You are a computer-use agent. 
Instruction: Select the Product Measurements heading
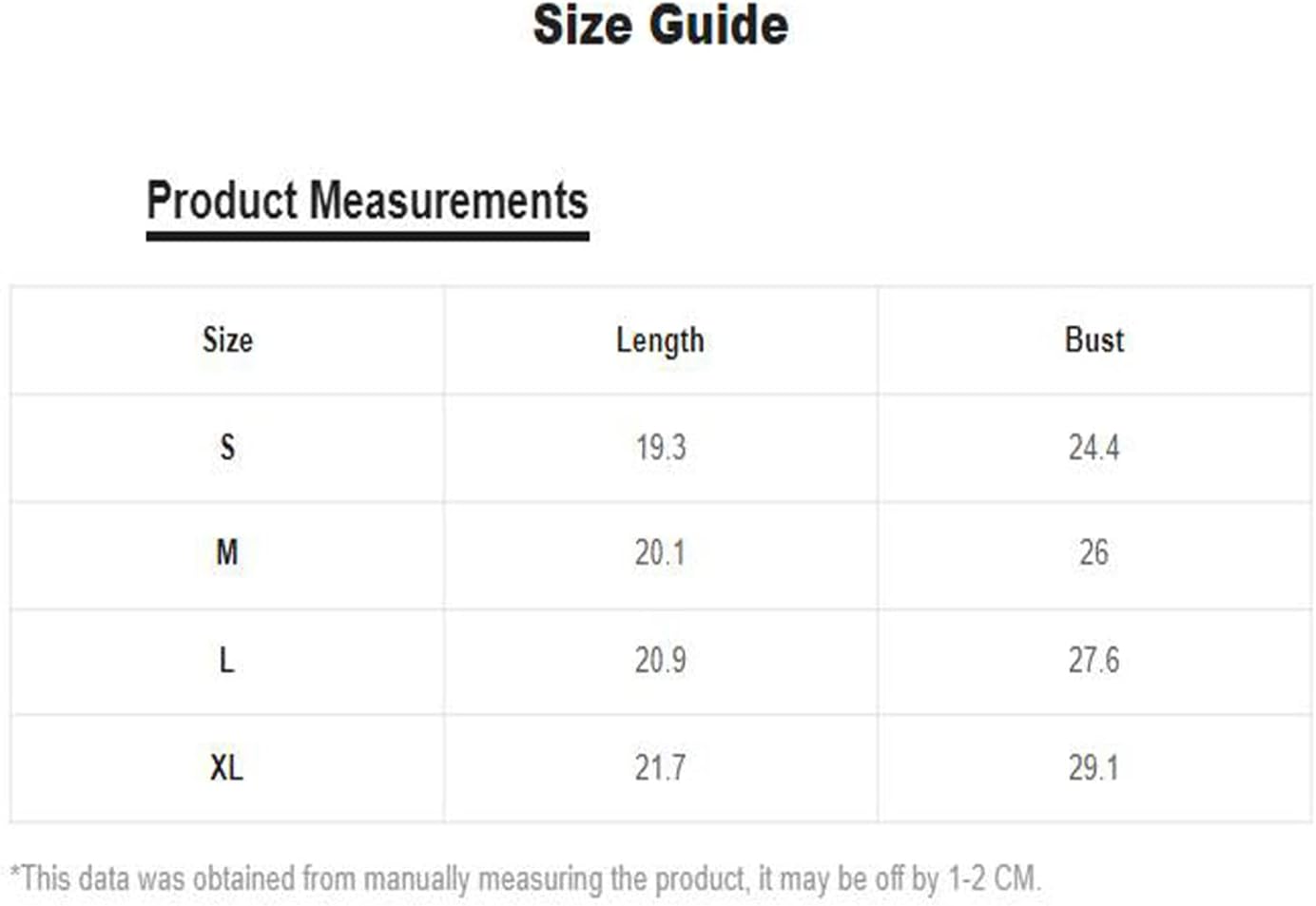367,202
